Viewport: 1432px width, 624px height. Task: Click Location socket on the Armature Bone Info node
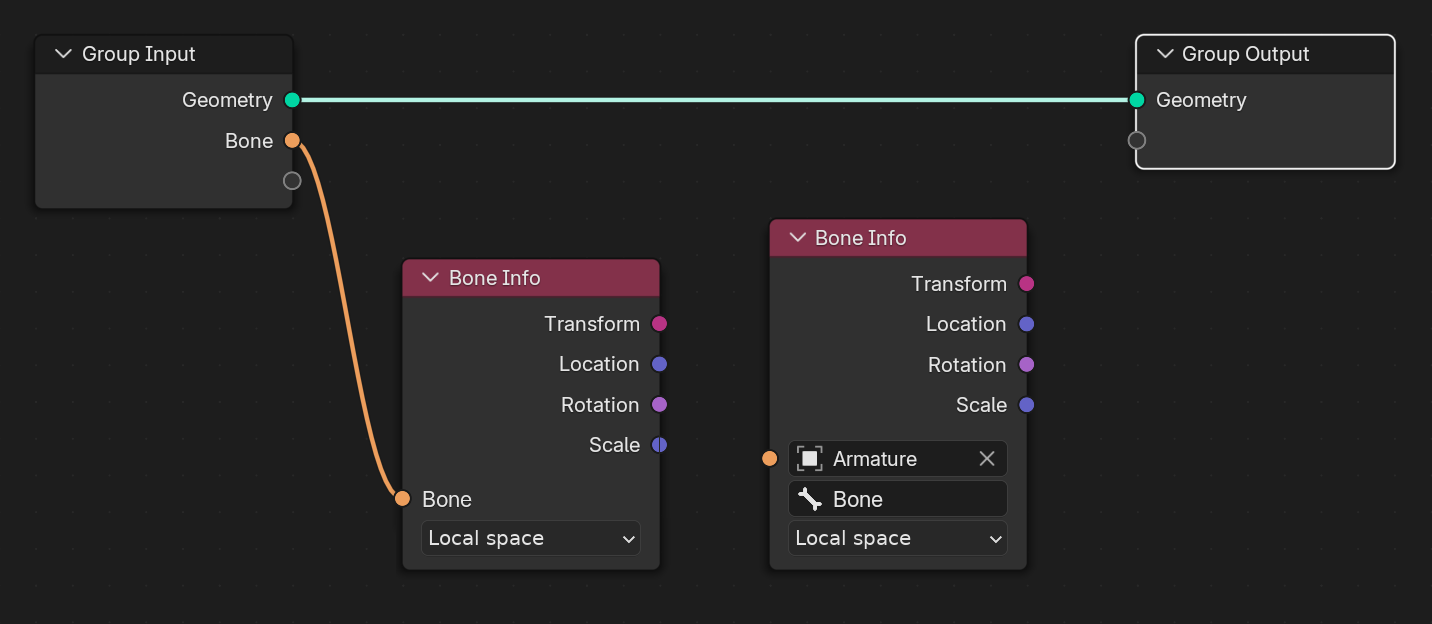point(1026,324)
